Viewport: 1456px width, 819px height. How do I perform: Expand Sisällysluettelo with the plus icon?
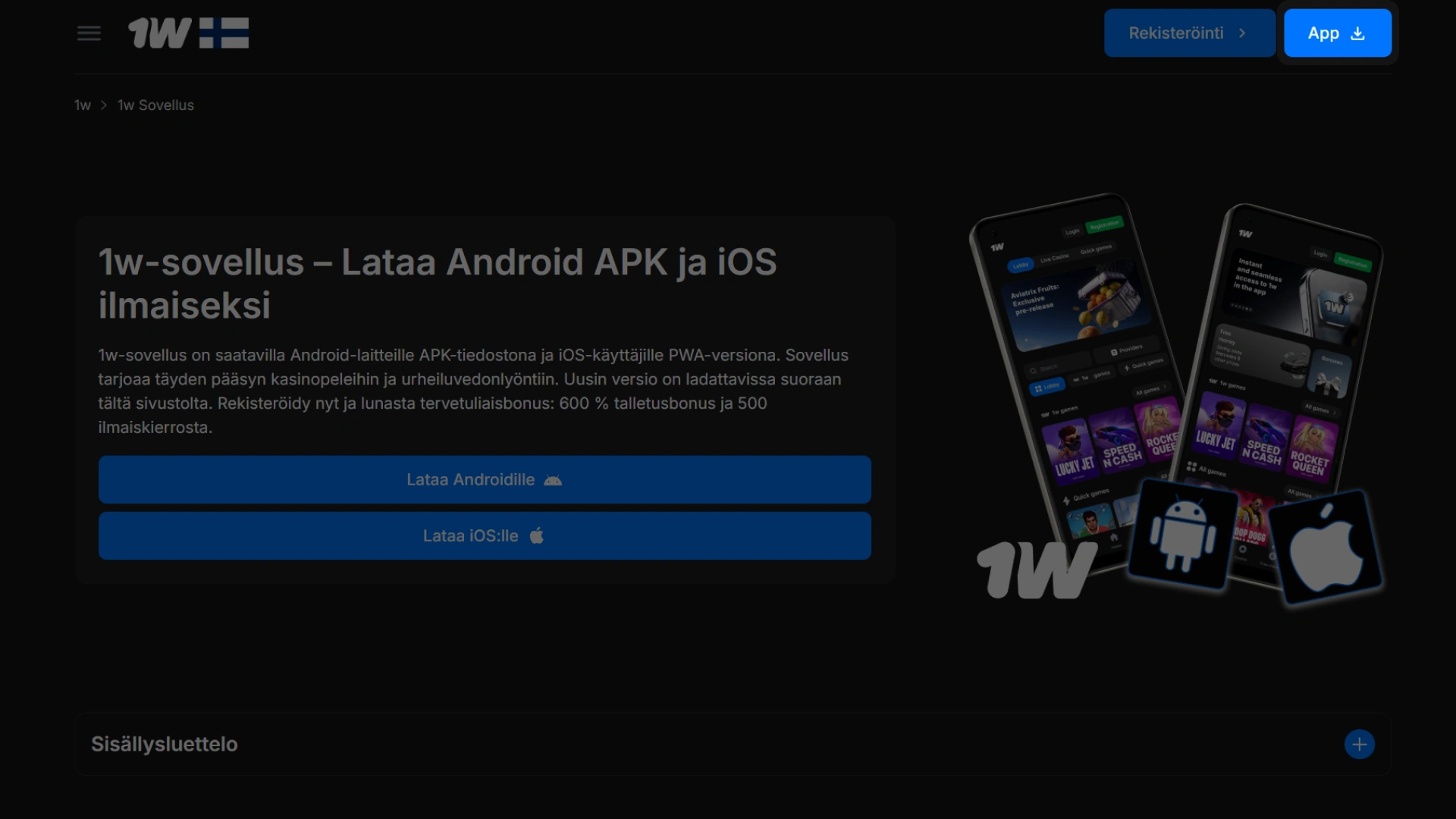(x=1359, y=744)
